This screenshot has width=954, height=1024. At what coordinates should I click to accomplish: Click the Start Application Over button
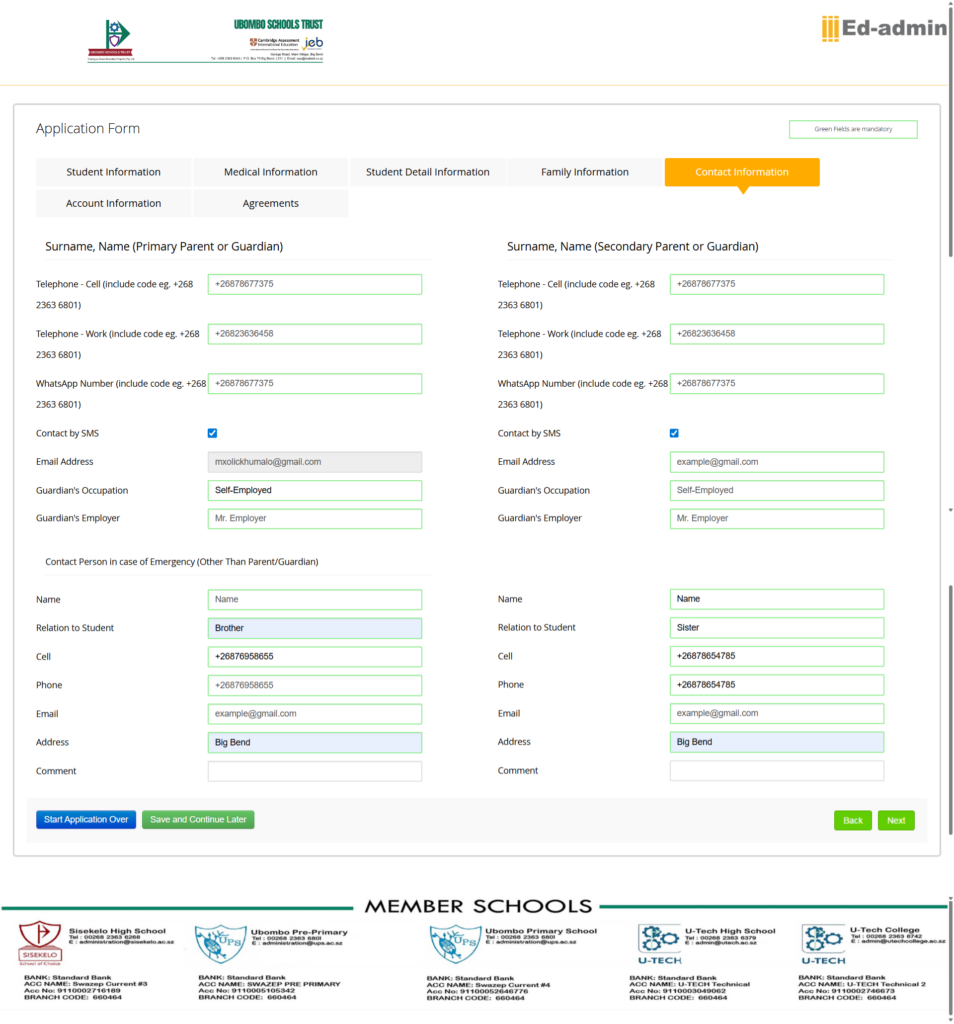click(x=86, y=820)
